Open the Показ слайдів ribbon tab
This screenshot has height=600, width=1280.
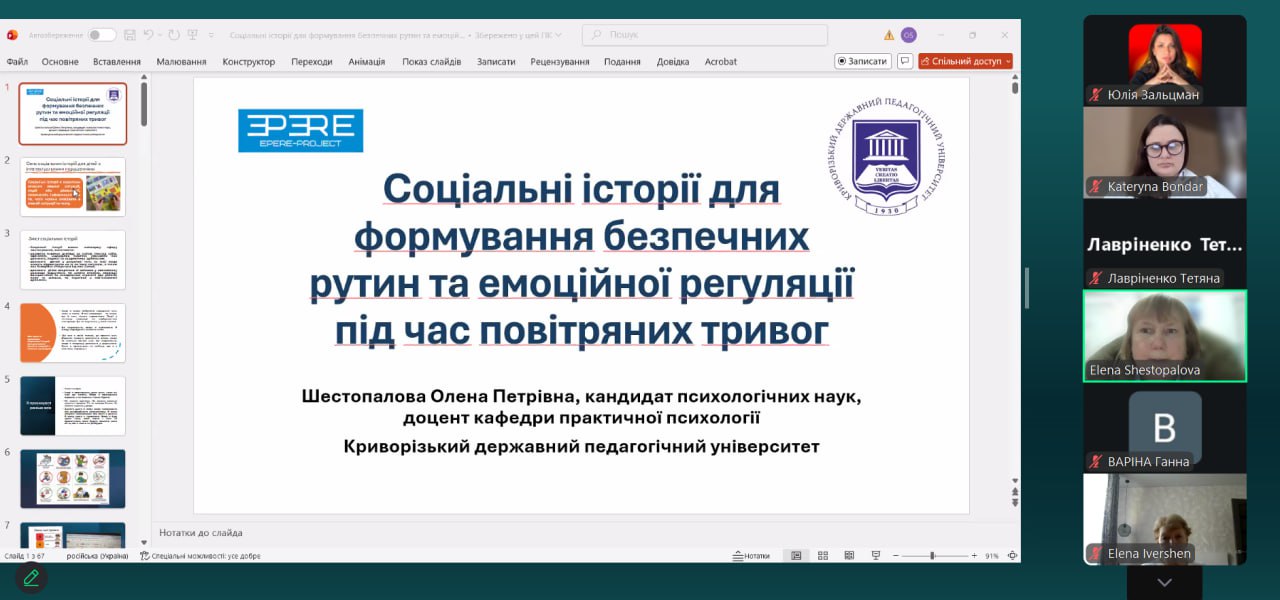pos(431,61)
